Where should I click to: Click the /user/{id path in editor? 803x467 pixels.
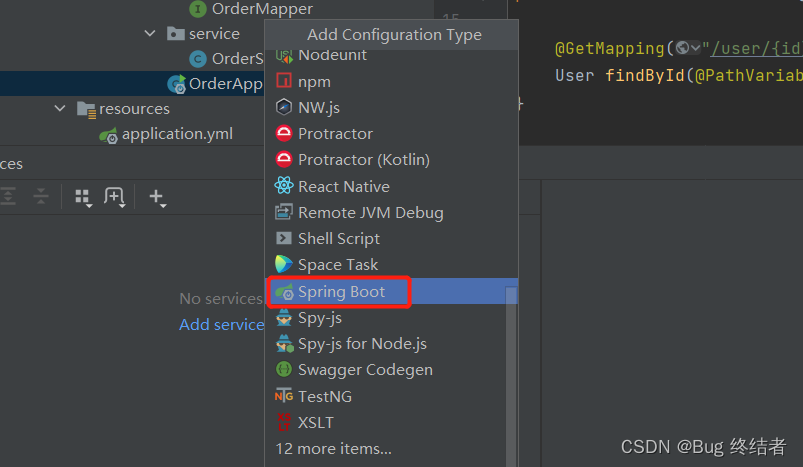coord(756,49)
